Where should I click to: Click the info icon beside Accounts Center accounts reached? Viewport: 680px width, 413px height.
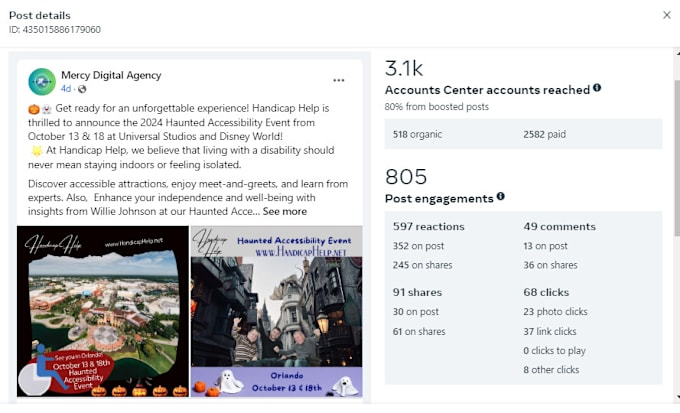[x=597, y=88]
